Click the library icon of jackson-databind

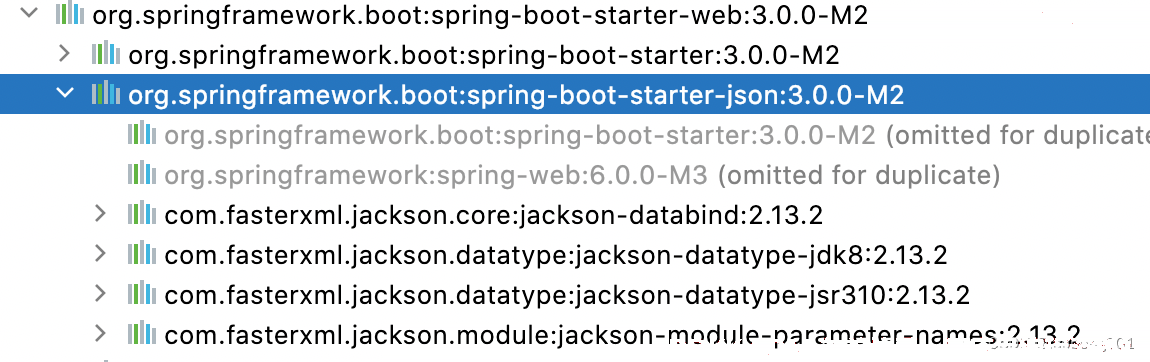click(142, 214)
